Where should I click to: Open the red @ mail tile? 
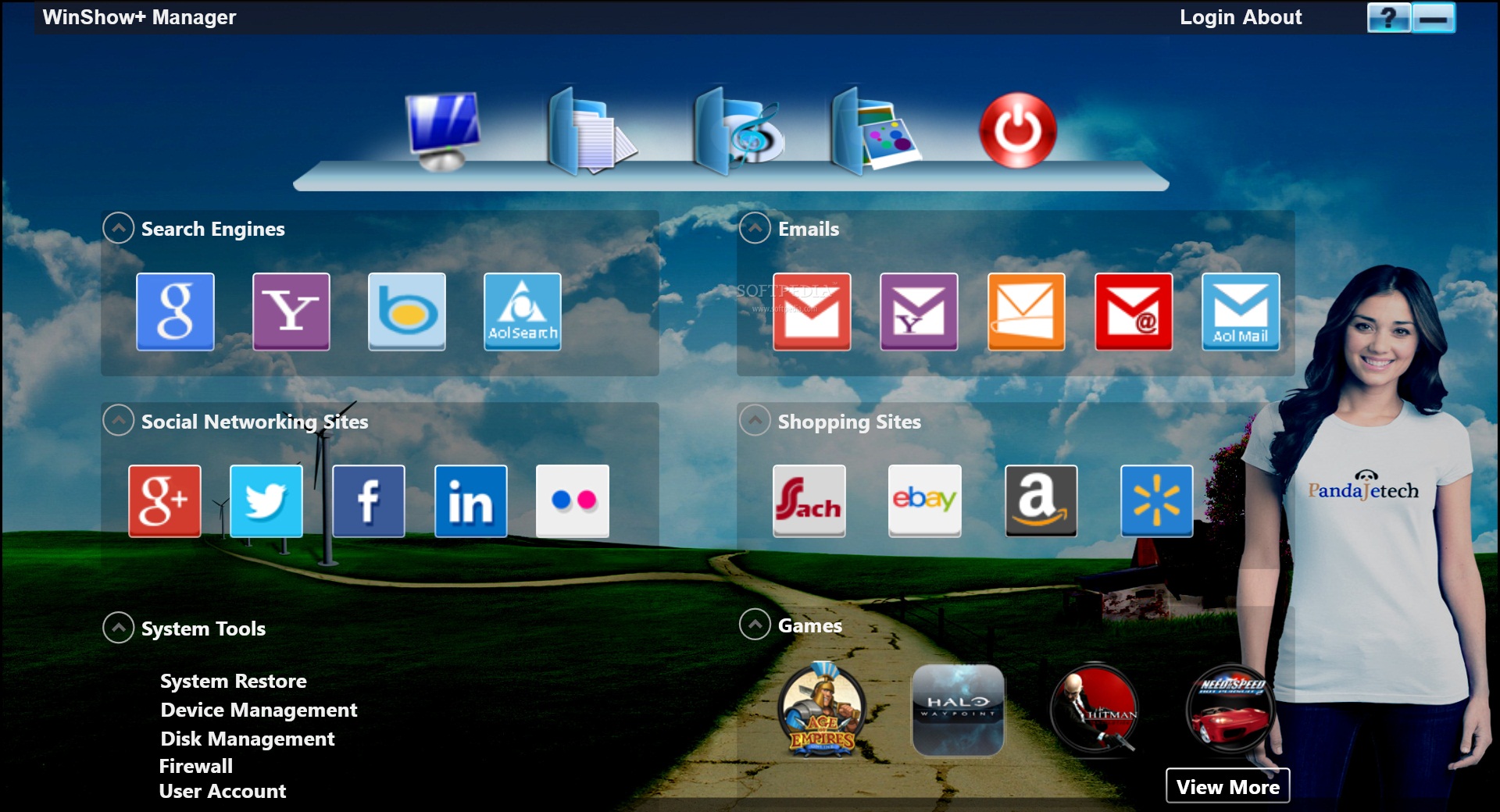[1133, 312]
